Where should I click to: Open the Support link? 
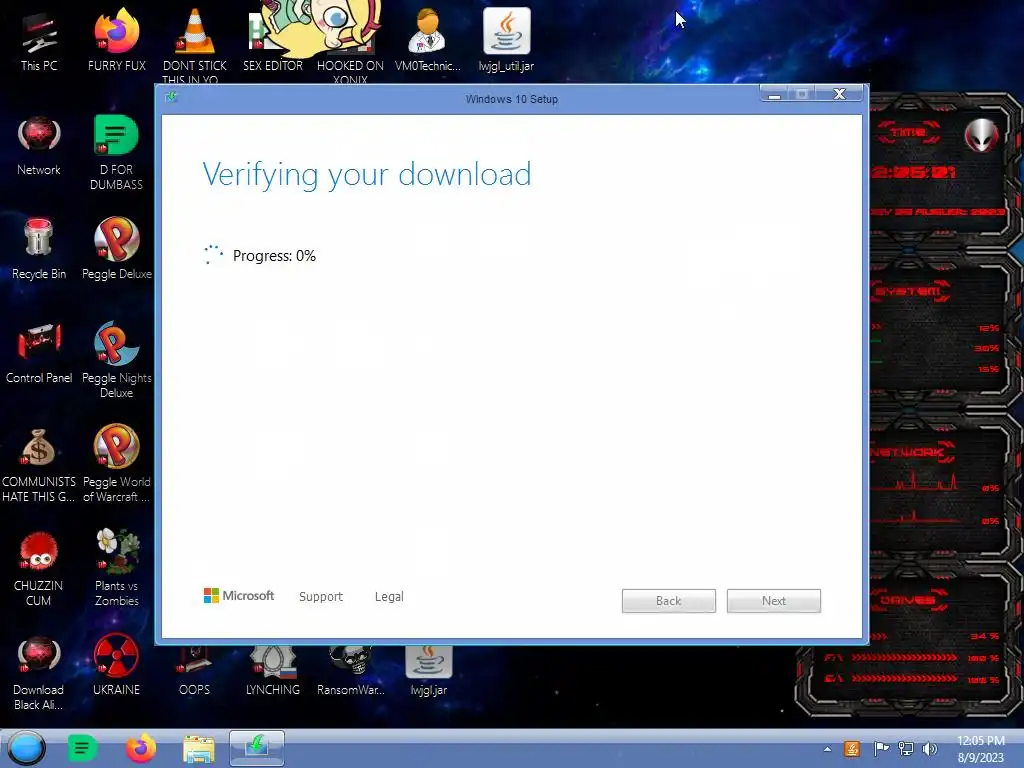pyautogui.click(x=321, y=596)
